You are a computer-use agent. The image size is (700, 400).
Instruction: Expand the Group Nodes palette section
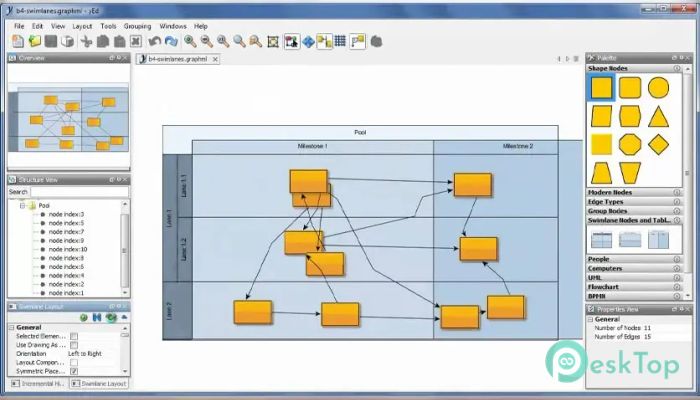634,211
